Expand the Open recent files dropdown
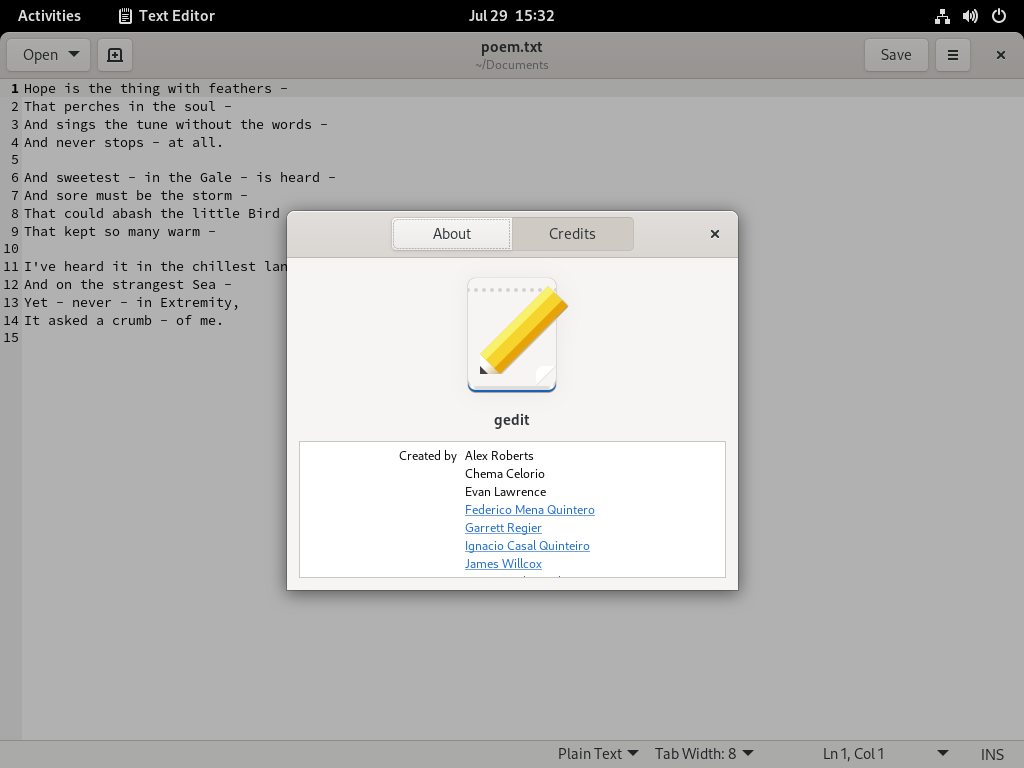1024x768 pixels. 50,55
